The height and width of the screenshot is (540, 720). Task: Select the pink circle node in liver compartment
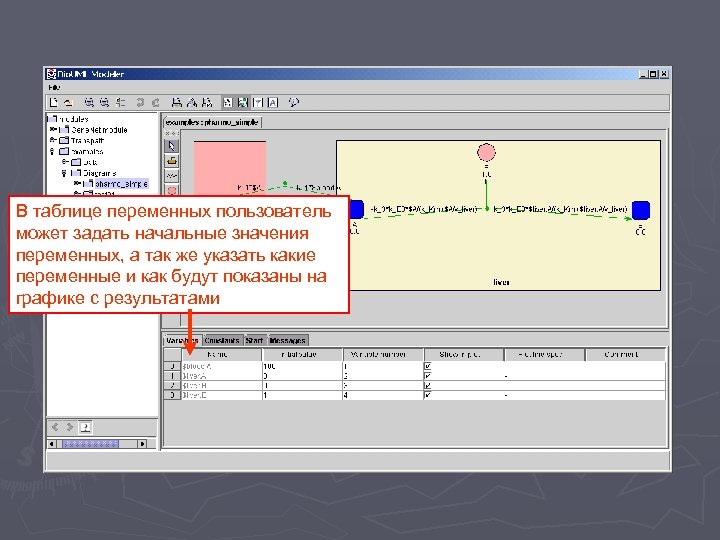486,153
